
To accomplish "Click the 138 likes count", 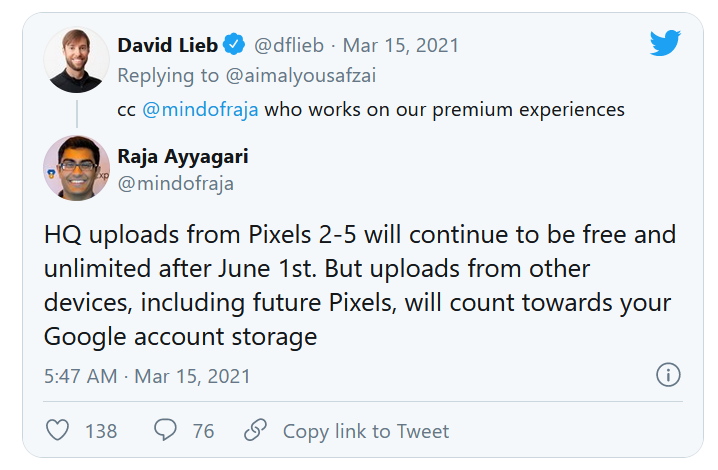I will pyautogui.click(x=101, y=431).
